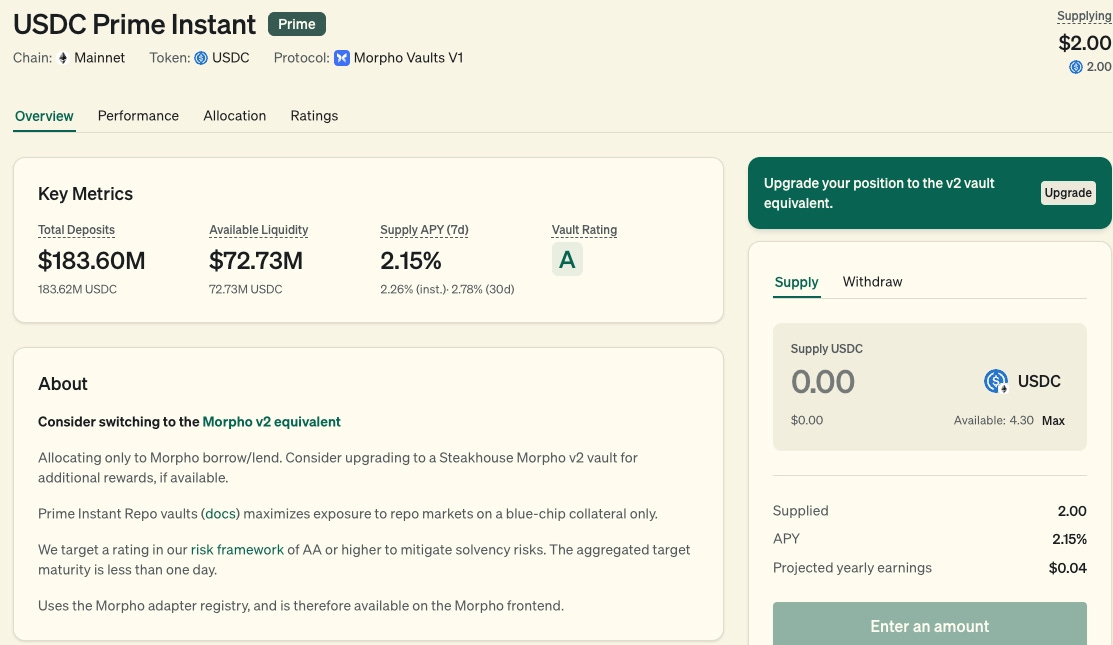Click the Supplying label at top right
This screenshot has width=1113, height=645.
coord(1084,16)
